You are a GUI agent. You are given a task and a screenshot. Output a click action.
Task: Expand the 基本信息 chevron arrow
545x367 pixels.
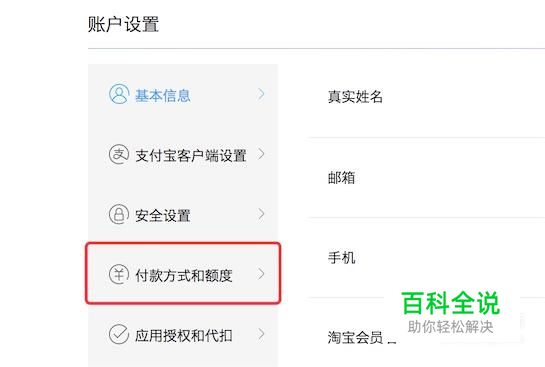[x=261, y=94]
